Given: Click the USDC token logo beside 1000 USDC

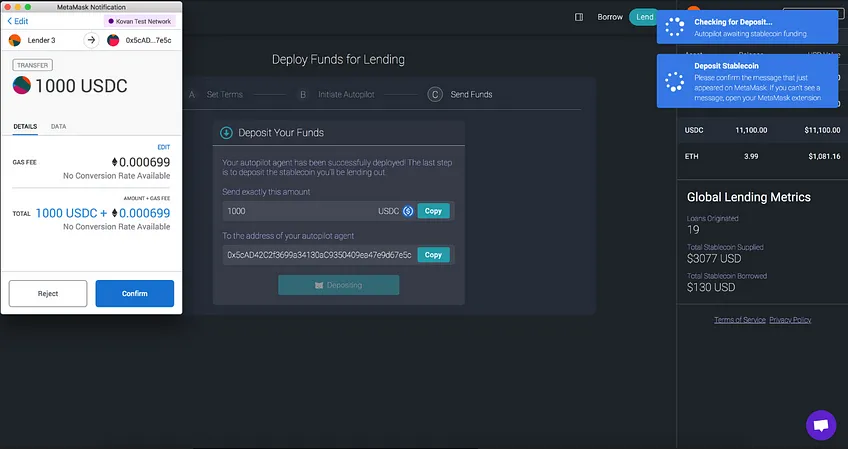Looking at the screenshot, I should [22, 85].
